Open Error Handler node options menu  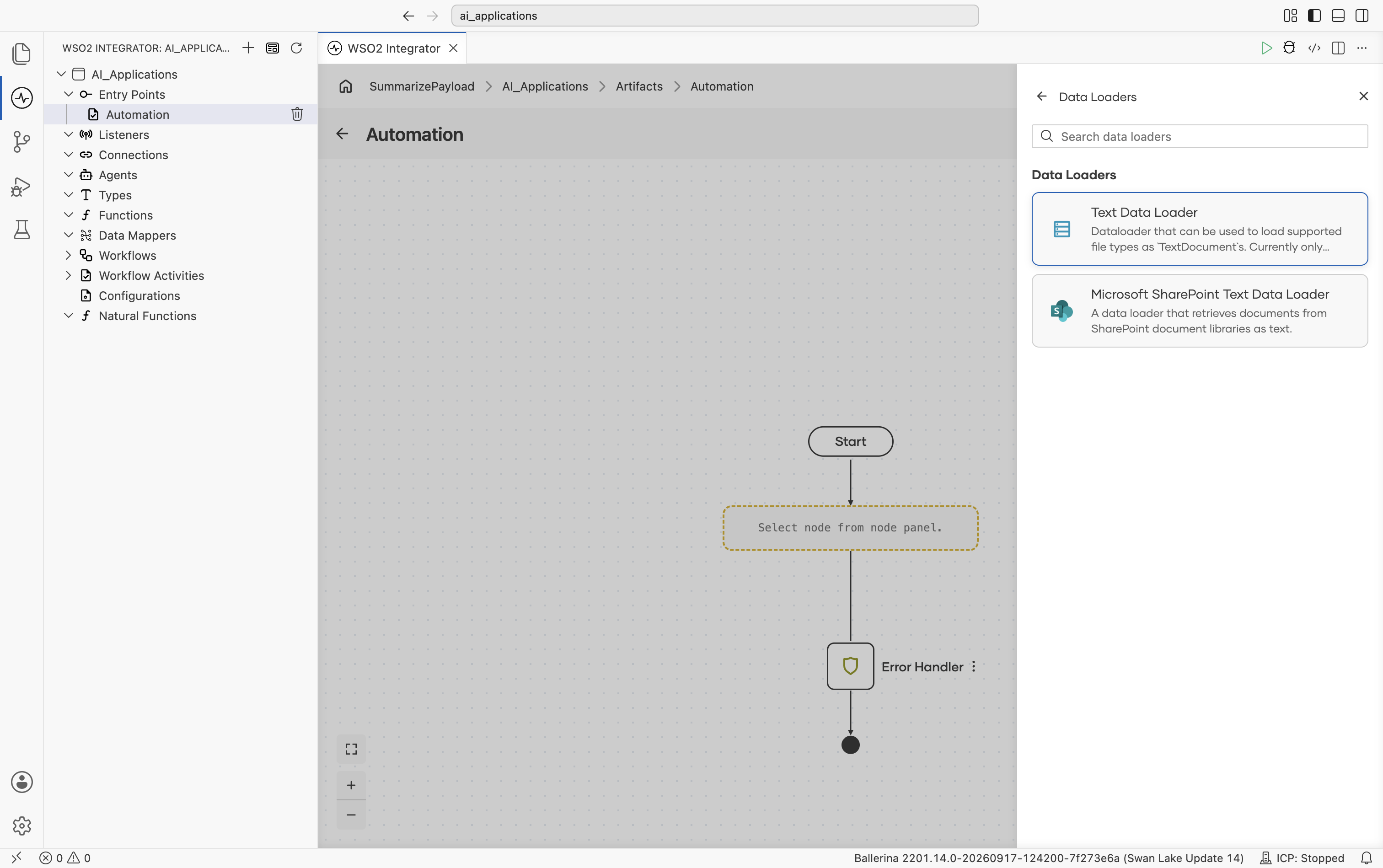(974, 666)
